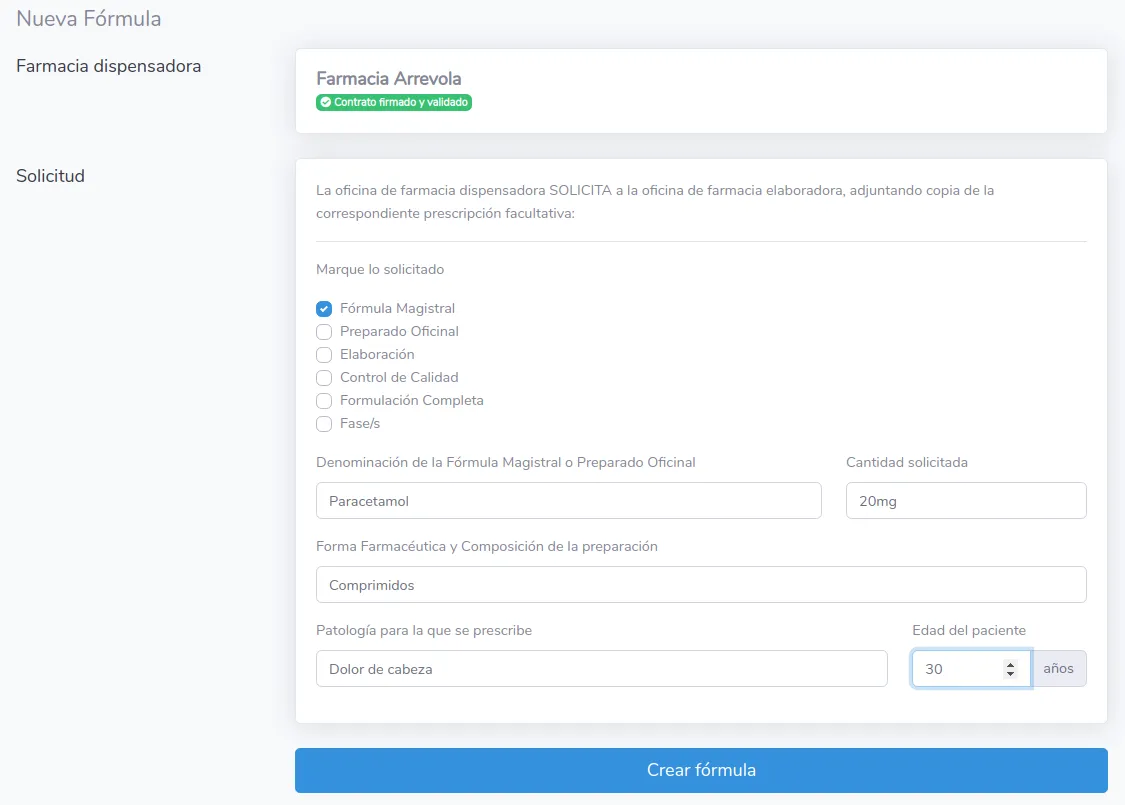
Task: Click the Nueva Fórmula page heading
Action: click(89, 19)
